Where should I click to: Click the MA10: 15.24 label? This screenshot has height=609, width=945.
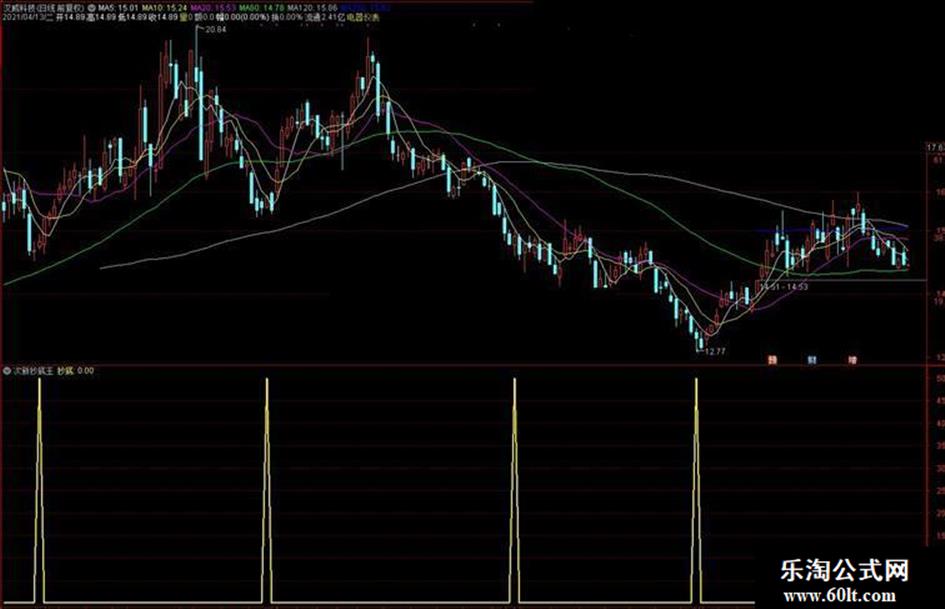tap(165, 8)
